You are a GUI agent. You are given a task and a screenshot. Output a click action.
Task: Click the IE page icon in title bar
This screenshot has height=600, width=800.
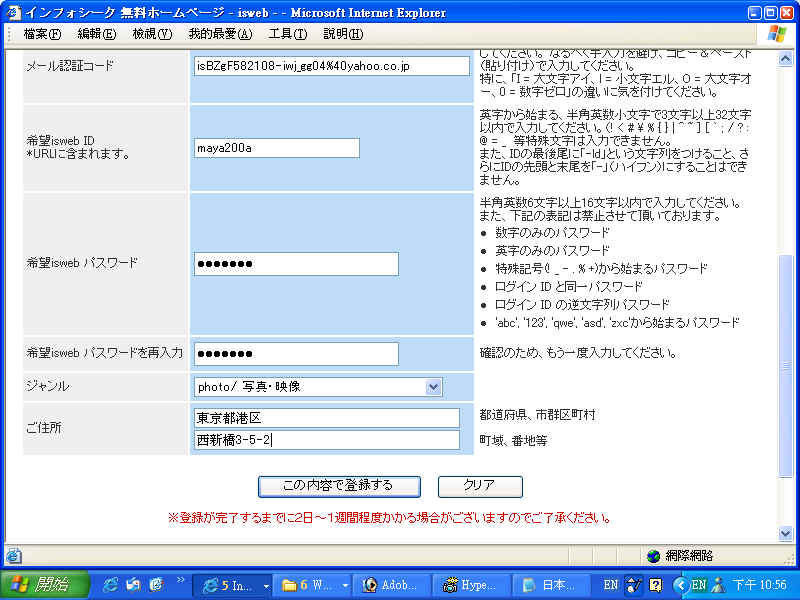[x=14, y=12]
